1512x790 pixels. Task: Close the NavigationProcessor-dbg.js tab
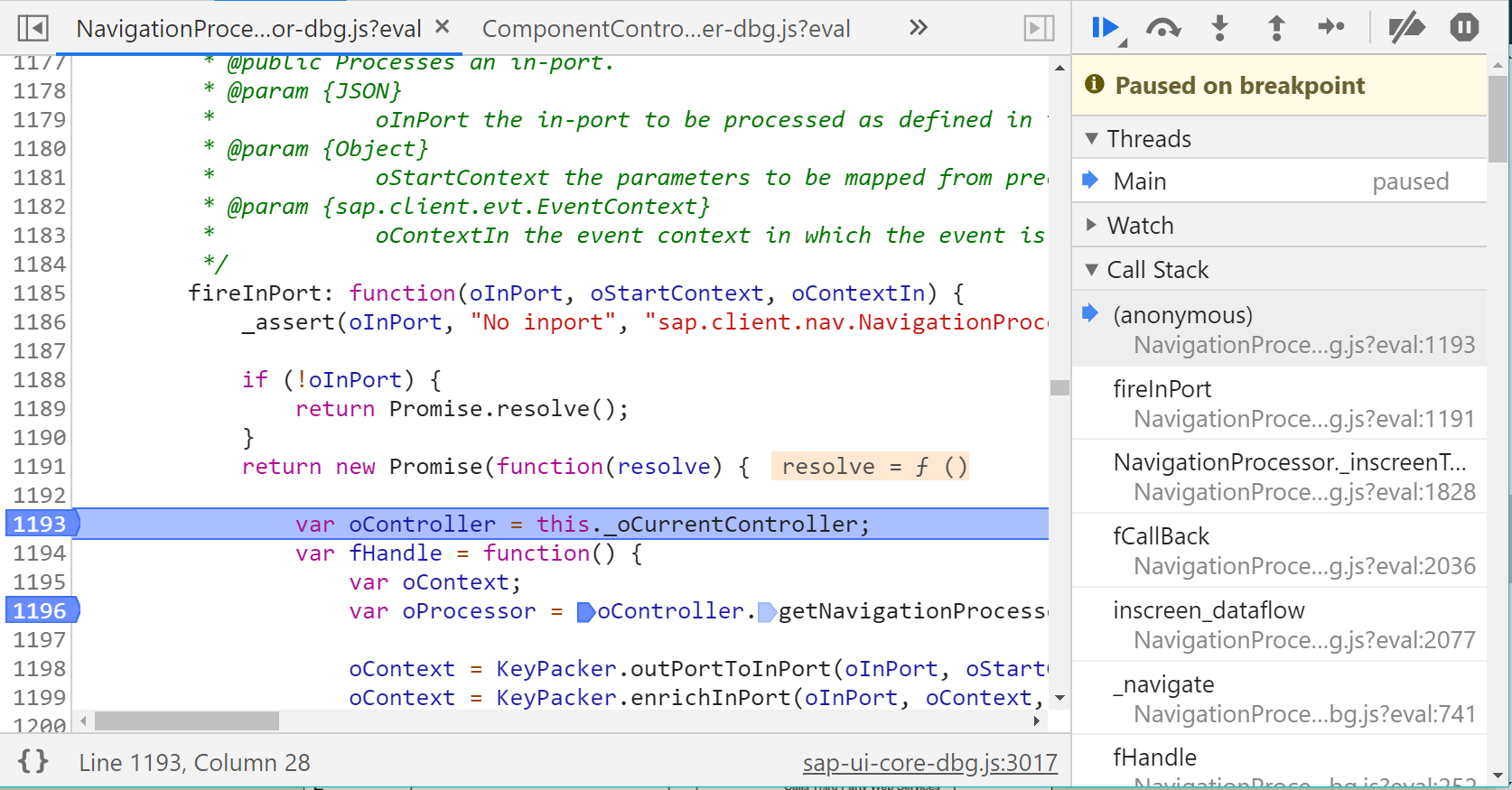443,27
